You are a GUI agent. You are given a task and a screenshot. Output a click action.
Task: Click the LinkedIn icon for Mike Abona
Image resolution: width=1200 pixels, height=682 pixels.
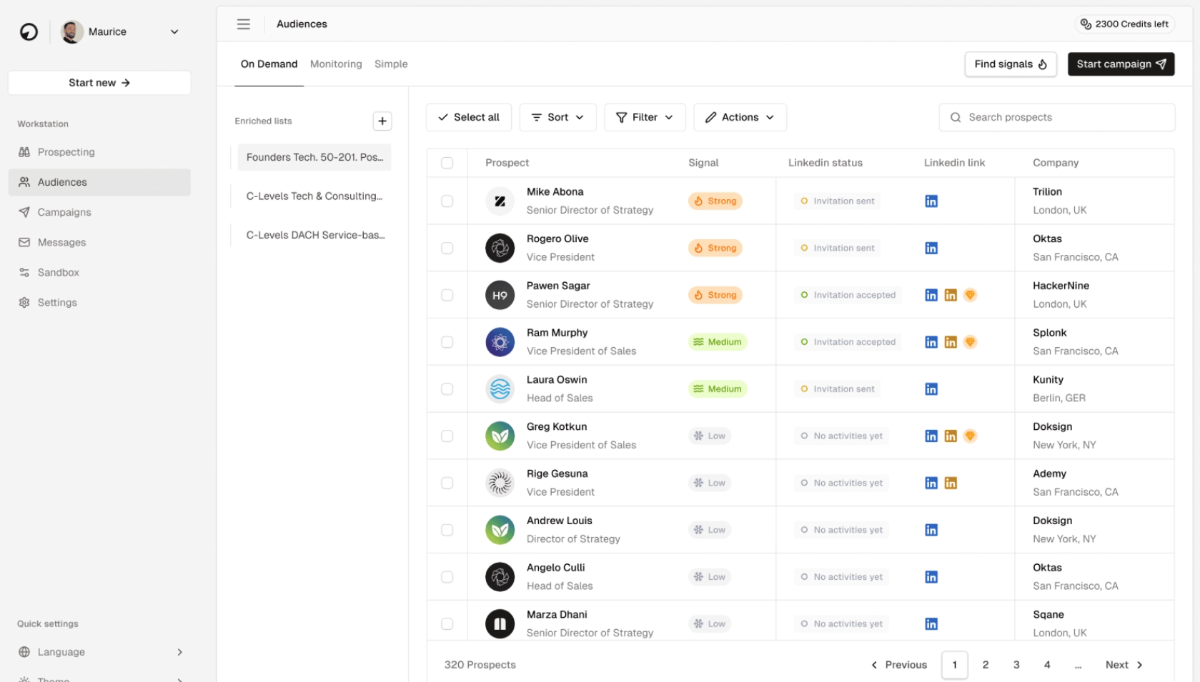click(x=931, y=200)
